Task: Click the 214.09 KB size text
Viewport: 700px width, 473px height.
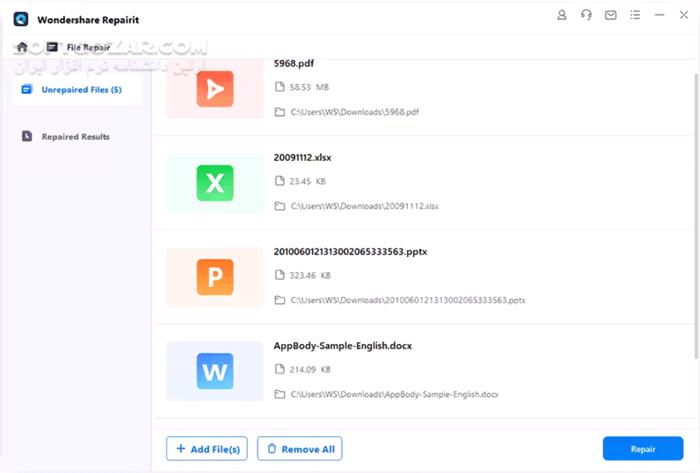Action: click(310, 369)
